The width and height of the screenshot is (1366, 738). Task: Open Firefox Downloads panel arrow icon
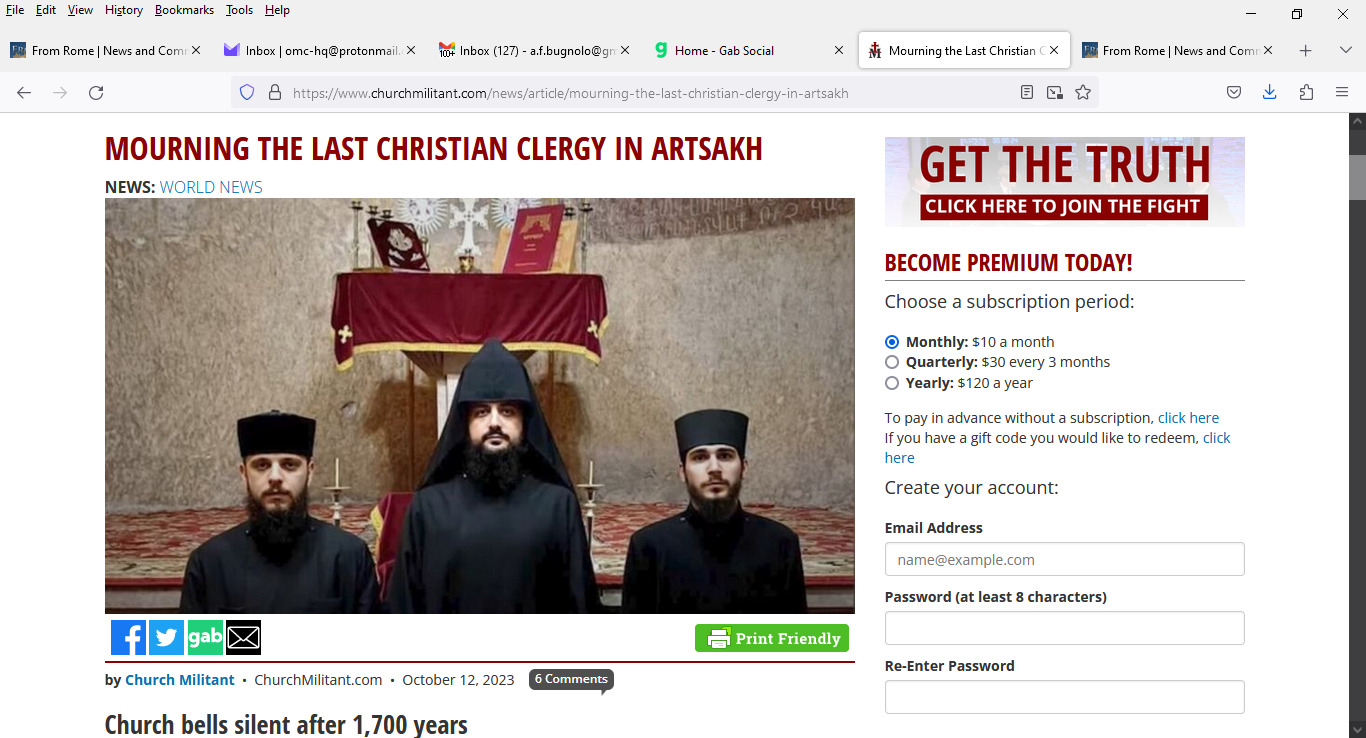(1269, 93)
